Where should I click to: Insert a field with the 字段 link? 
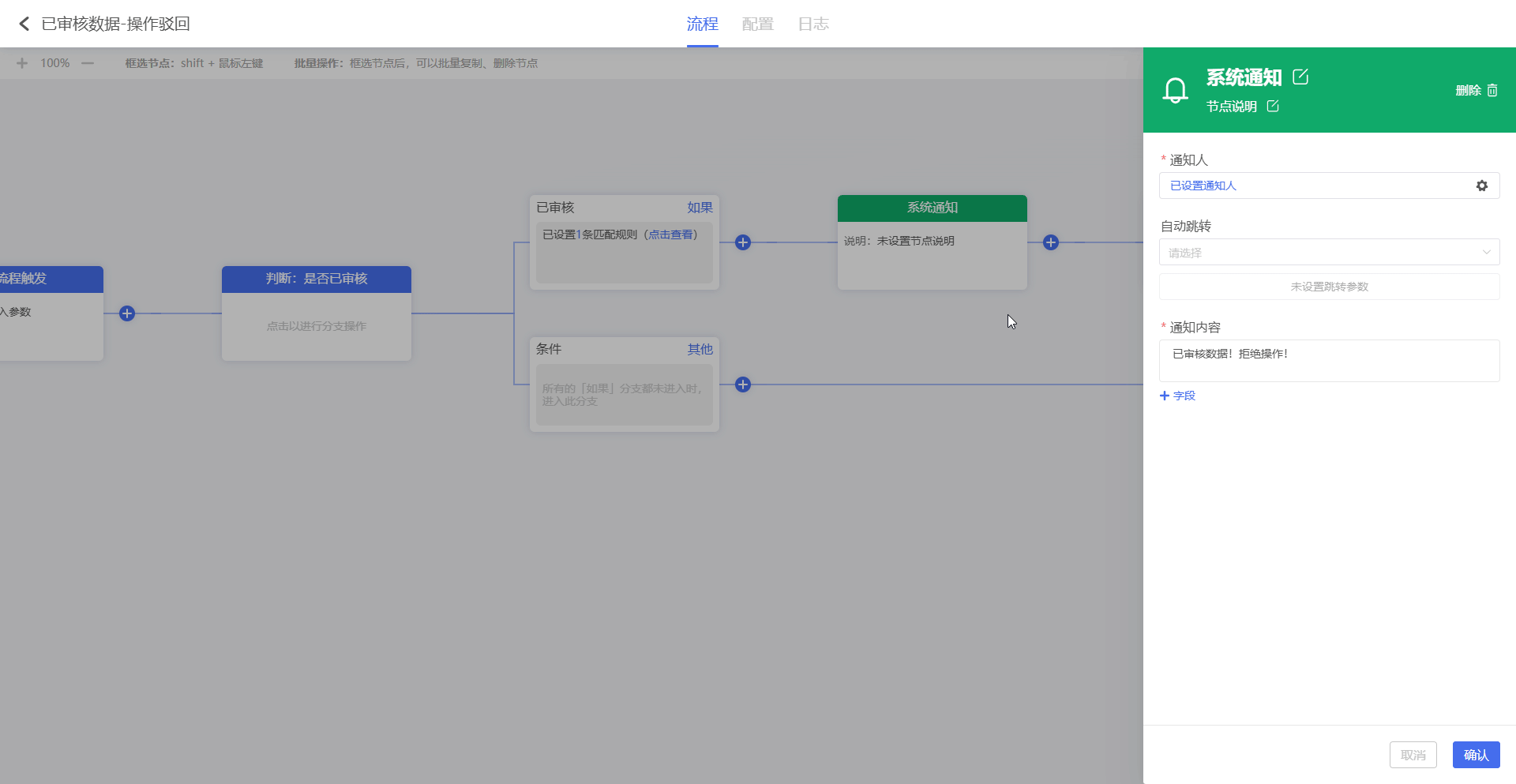[1177, 396]
